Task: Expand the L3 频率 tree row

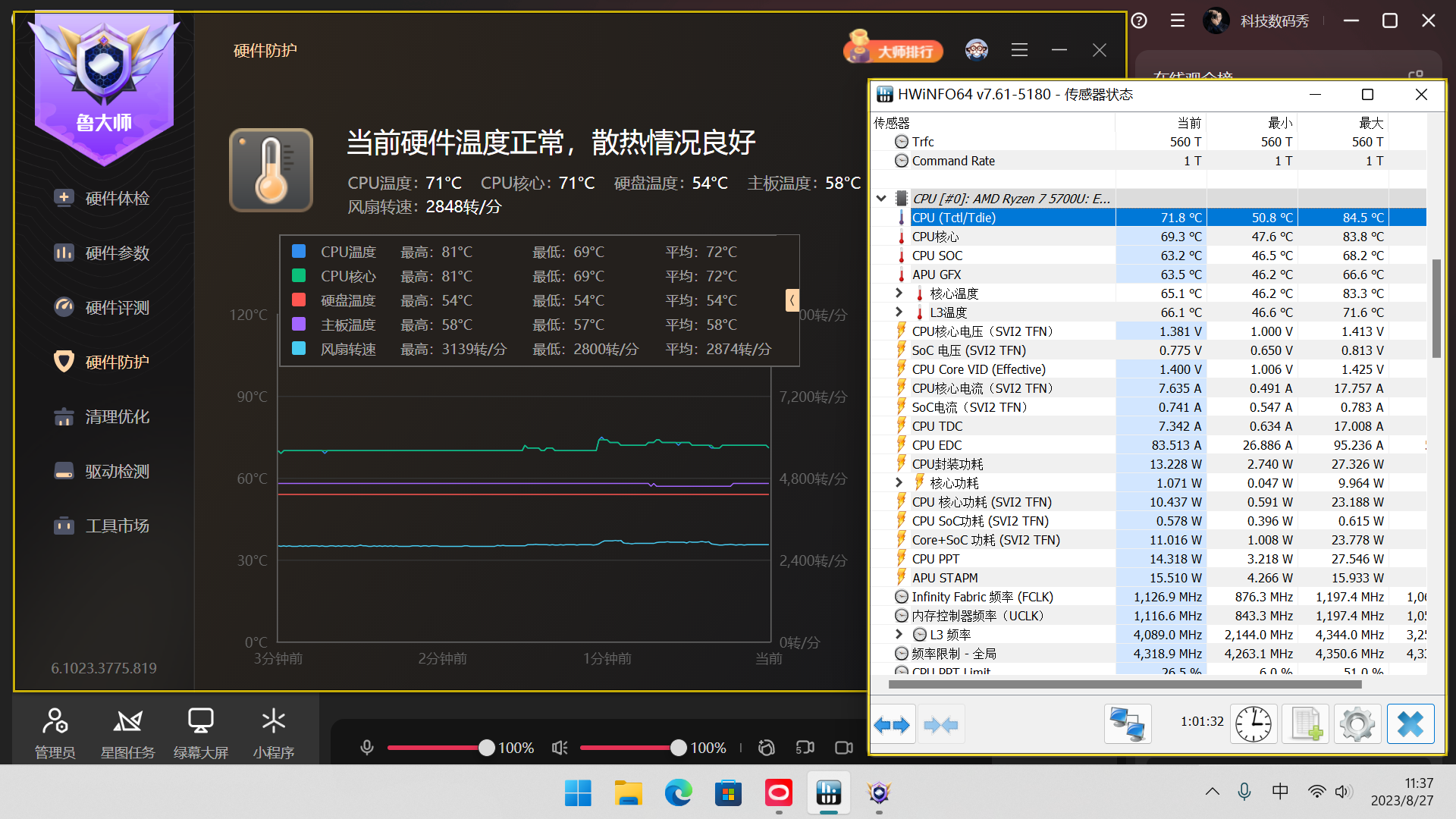Action: pyautogui.click(x=899, y=634)
